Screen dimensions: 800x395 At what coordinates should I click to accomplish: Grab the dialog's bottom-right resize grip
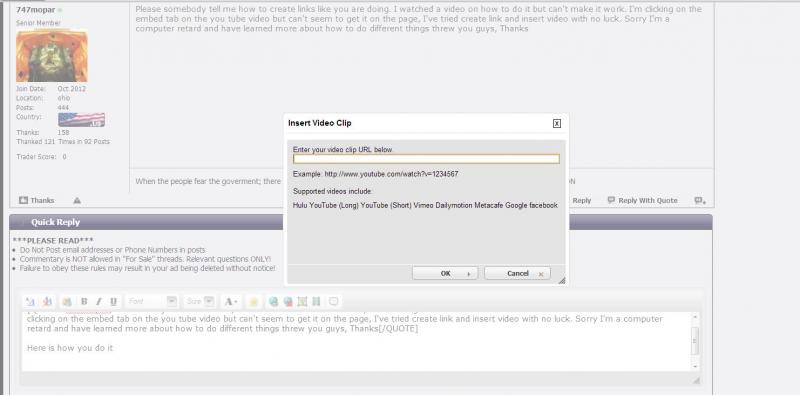pyautogui.click(x=562, y=280)
